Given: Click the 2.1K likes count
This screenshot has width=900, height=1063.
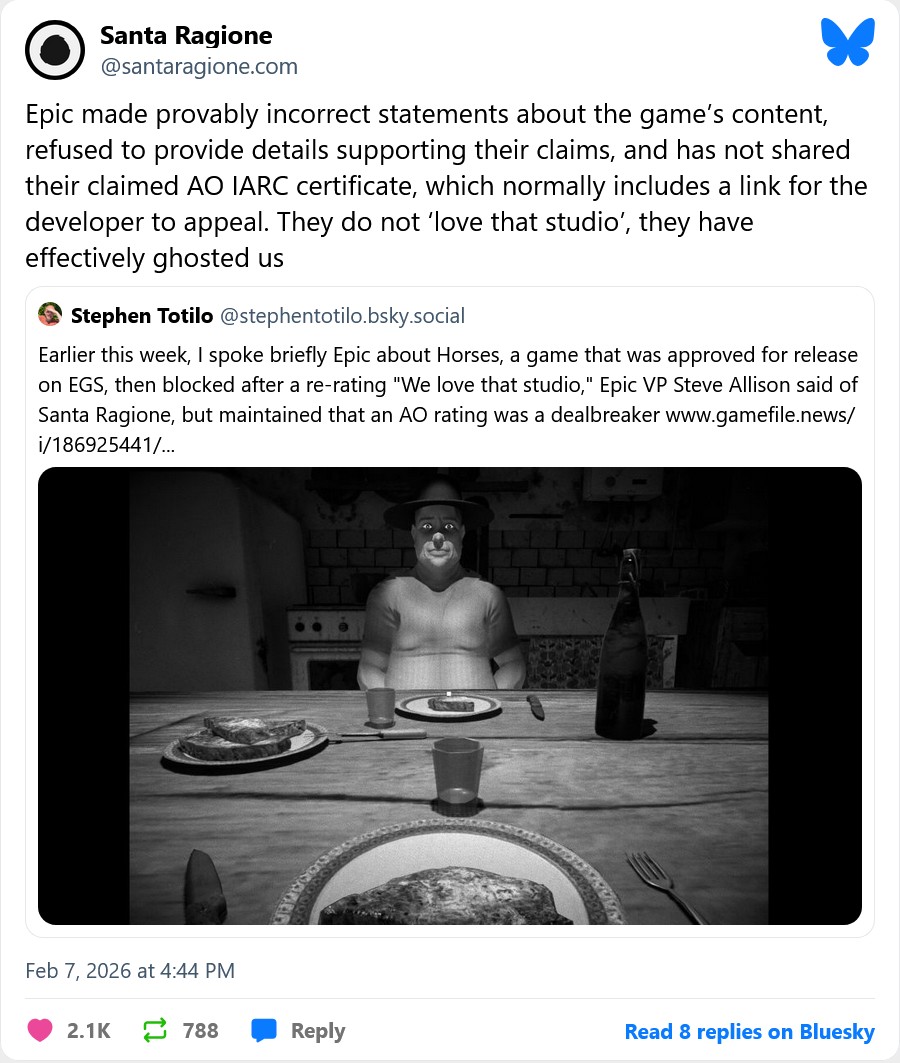Looking at the screenshot, I should [89, 1031].
